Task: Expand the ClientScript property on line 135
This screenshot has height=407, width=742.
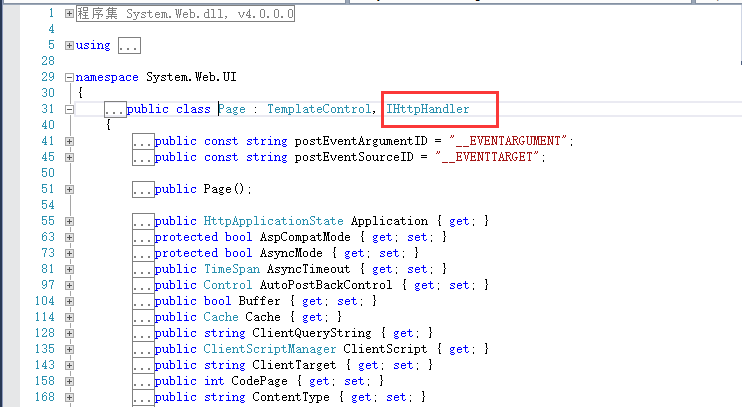Action: coord(69,349)
